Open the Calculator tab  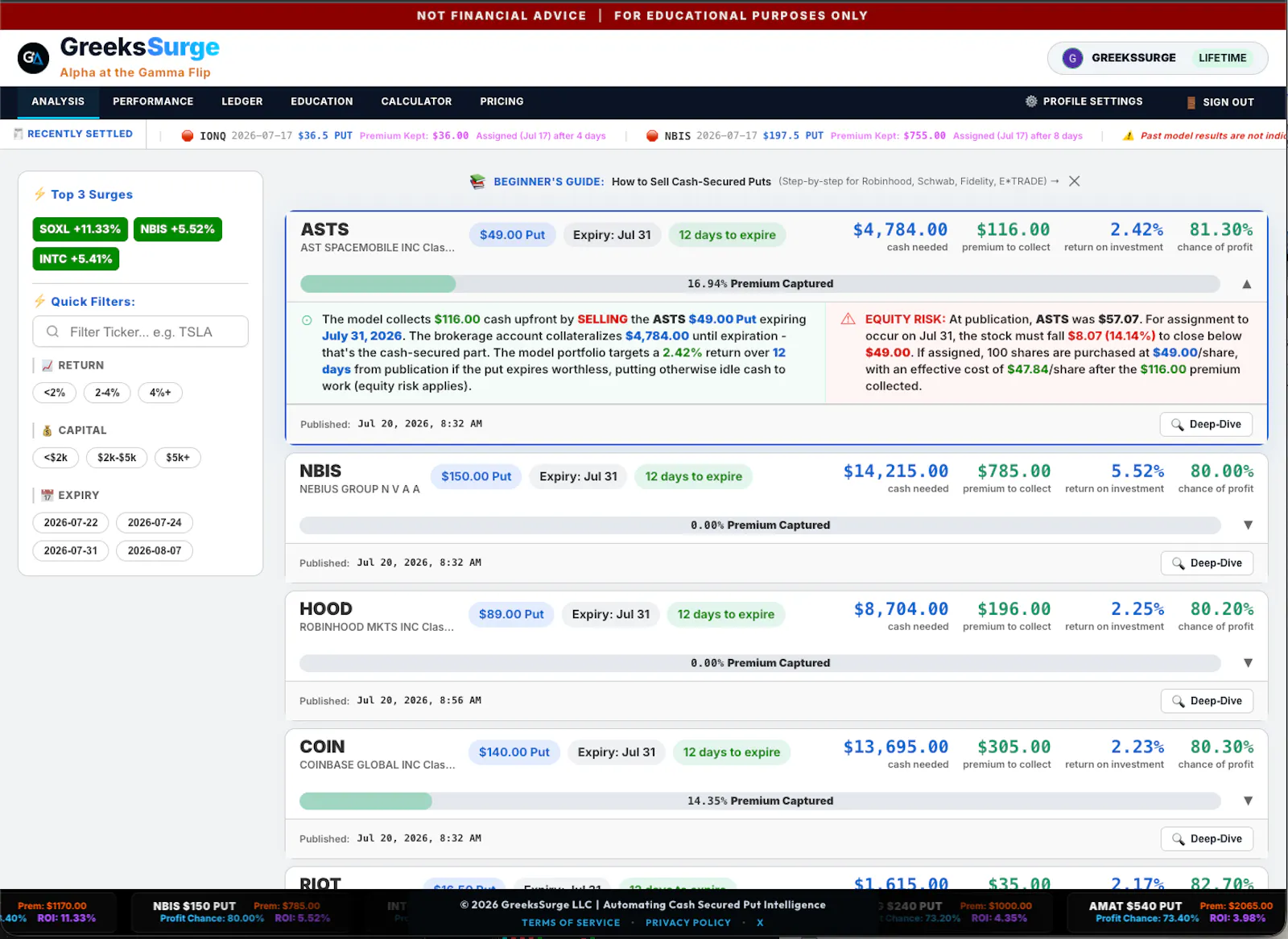[x=416, y=101]
